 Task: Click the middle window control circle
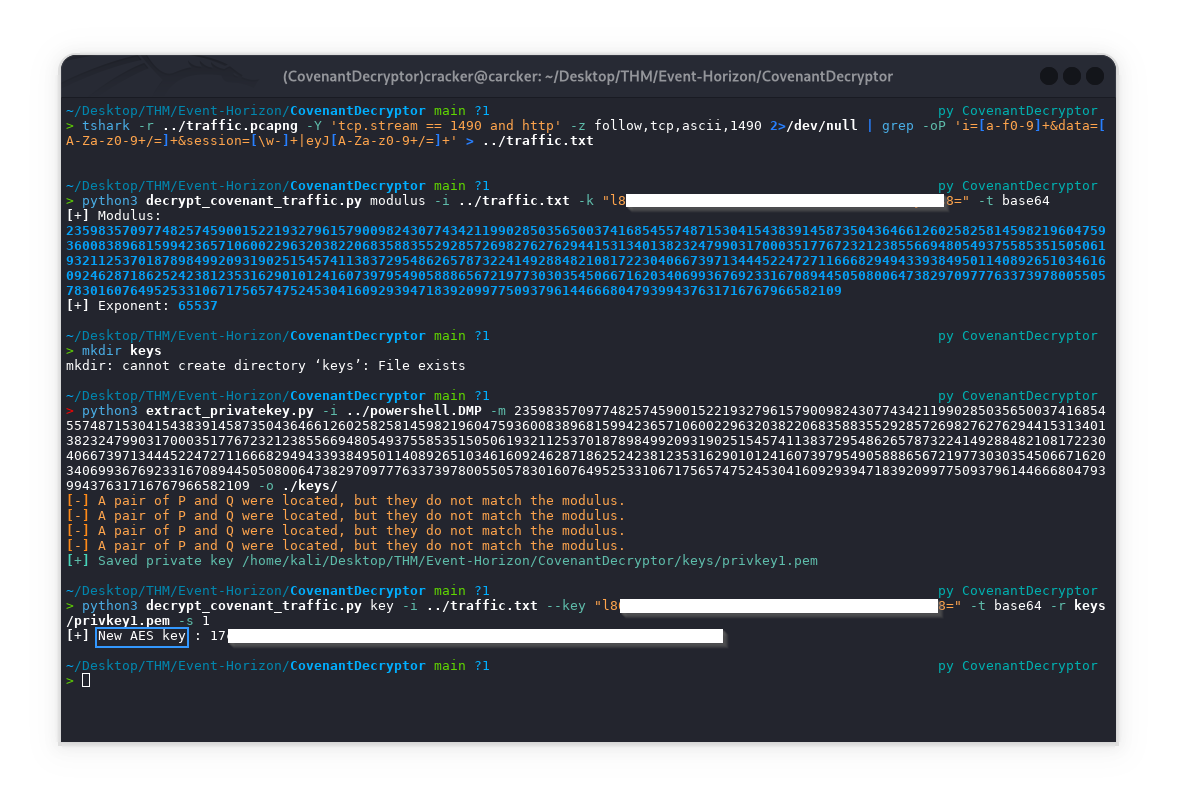[x=1072, y=76]
